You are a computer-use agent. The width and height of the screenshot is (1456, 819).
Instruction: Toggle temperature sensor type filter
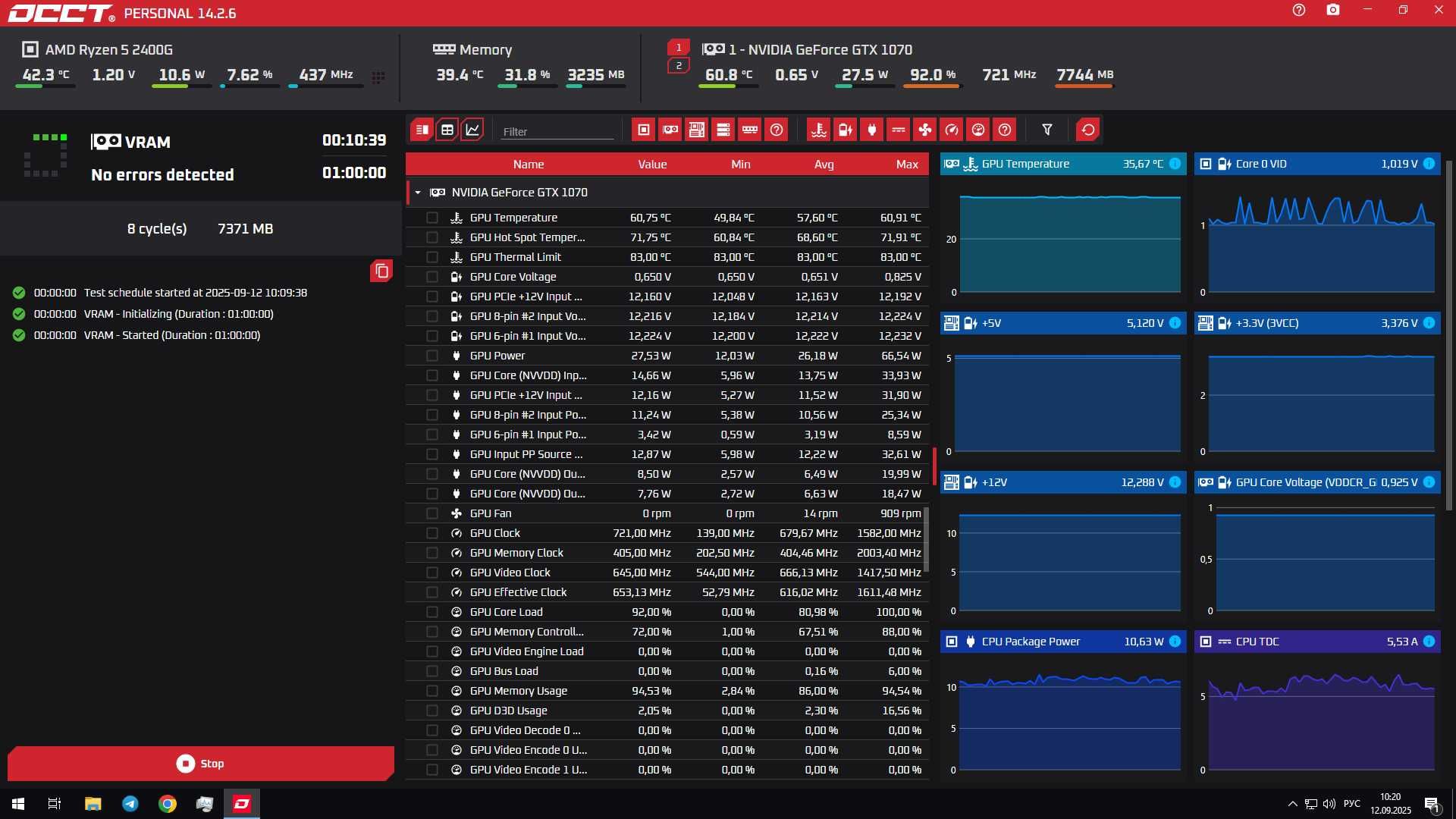coord(819,130)
